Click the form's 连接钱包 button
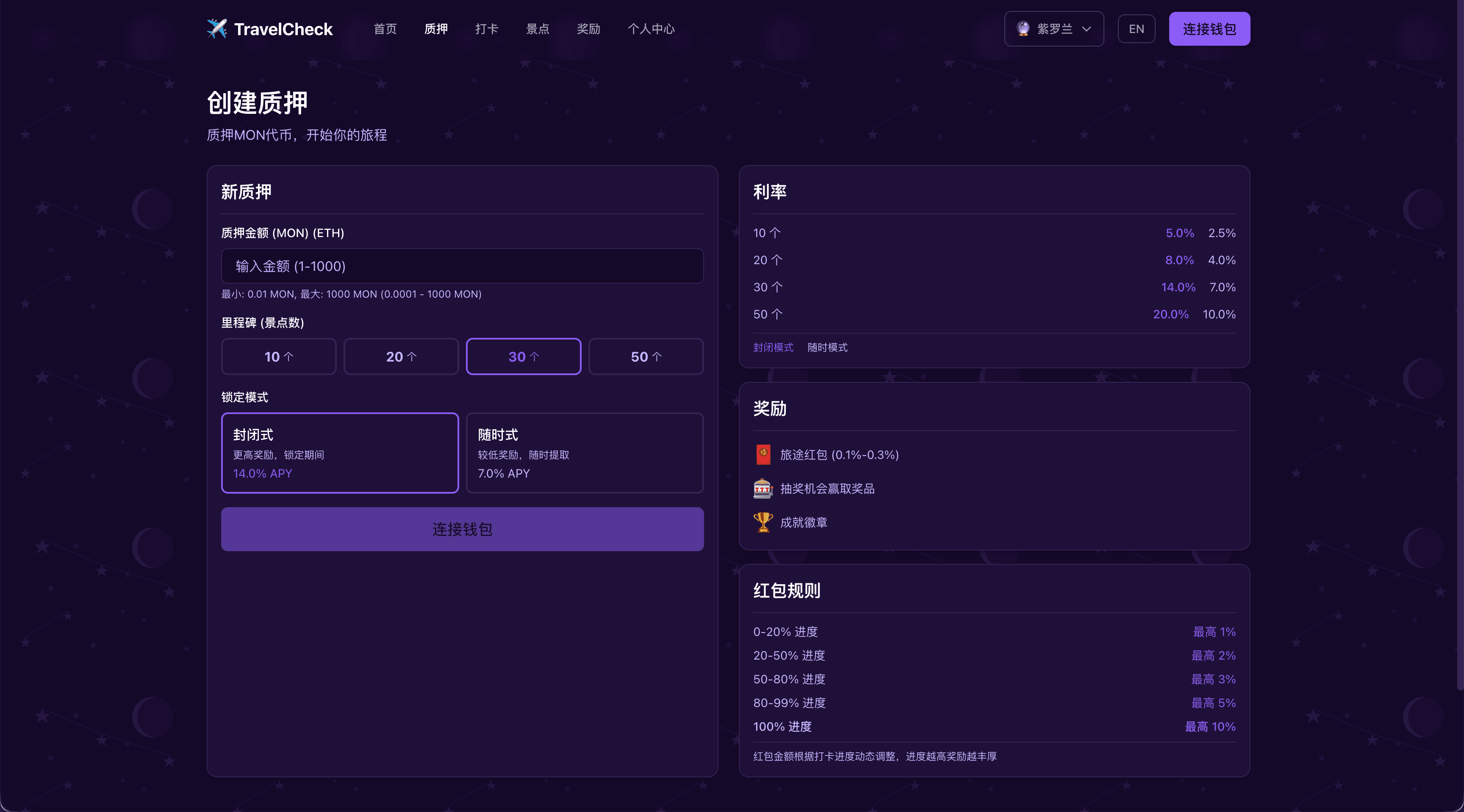The width and height of the screenshot is (1464, 812). click(x=462, y=529)
